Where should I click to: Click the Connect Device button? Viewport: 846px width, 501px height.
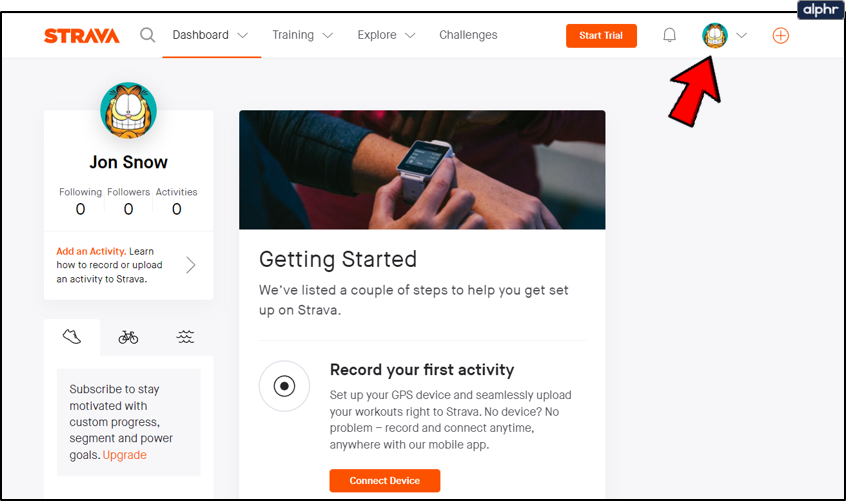coord(385,481)
